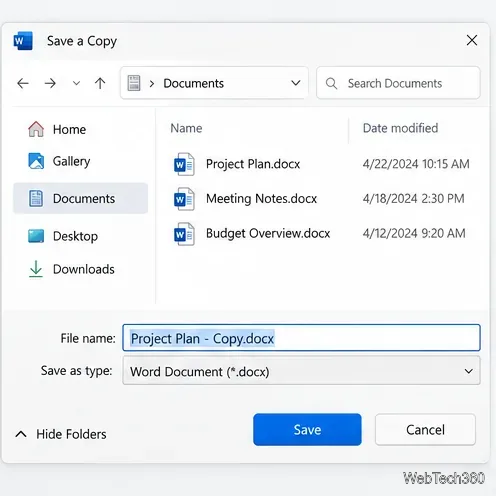The image size is (496, 496).
Task: Click the search magnifier icon
Action: (x=331, y=83)
